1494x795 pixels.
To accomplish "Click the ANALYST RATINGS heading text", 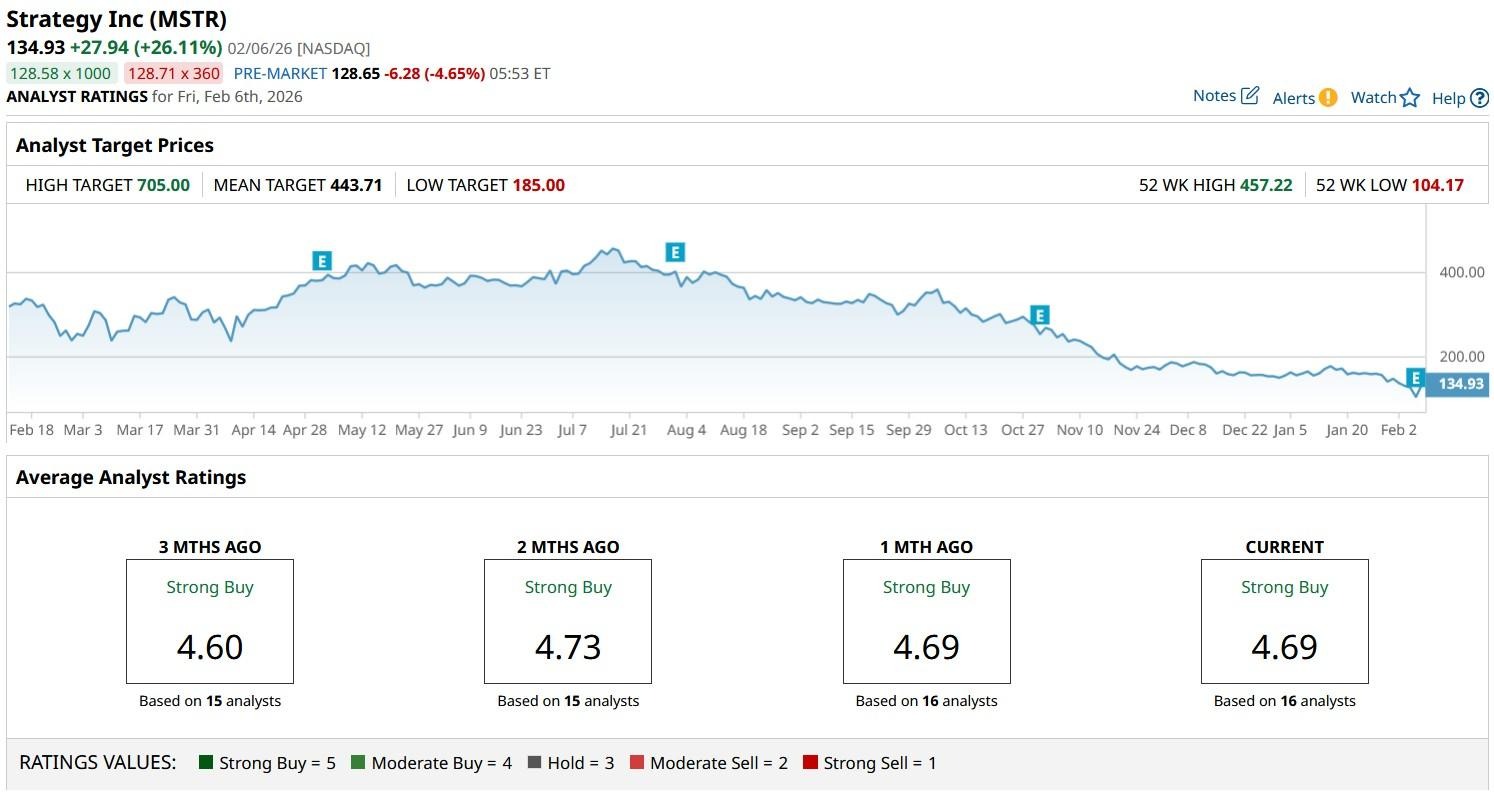I will pyautogui.click(x=77, y=96).
